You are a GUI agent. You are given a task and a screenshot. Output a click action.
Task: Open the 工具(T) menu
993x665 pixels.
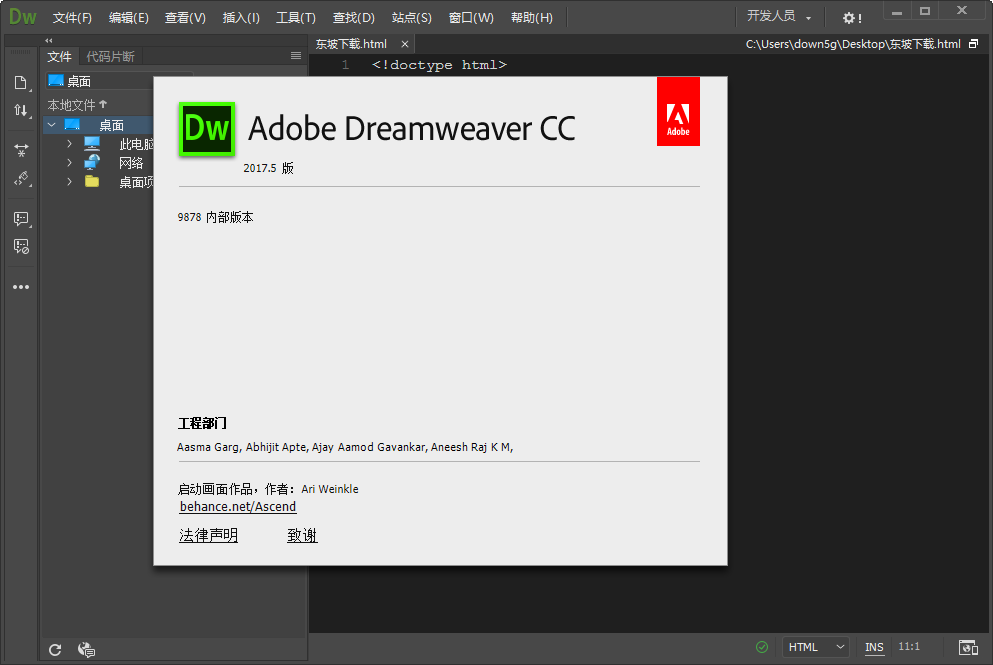pyautogui.click(x=296, y=18)
